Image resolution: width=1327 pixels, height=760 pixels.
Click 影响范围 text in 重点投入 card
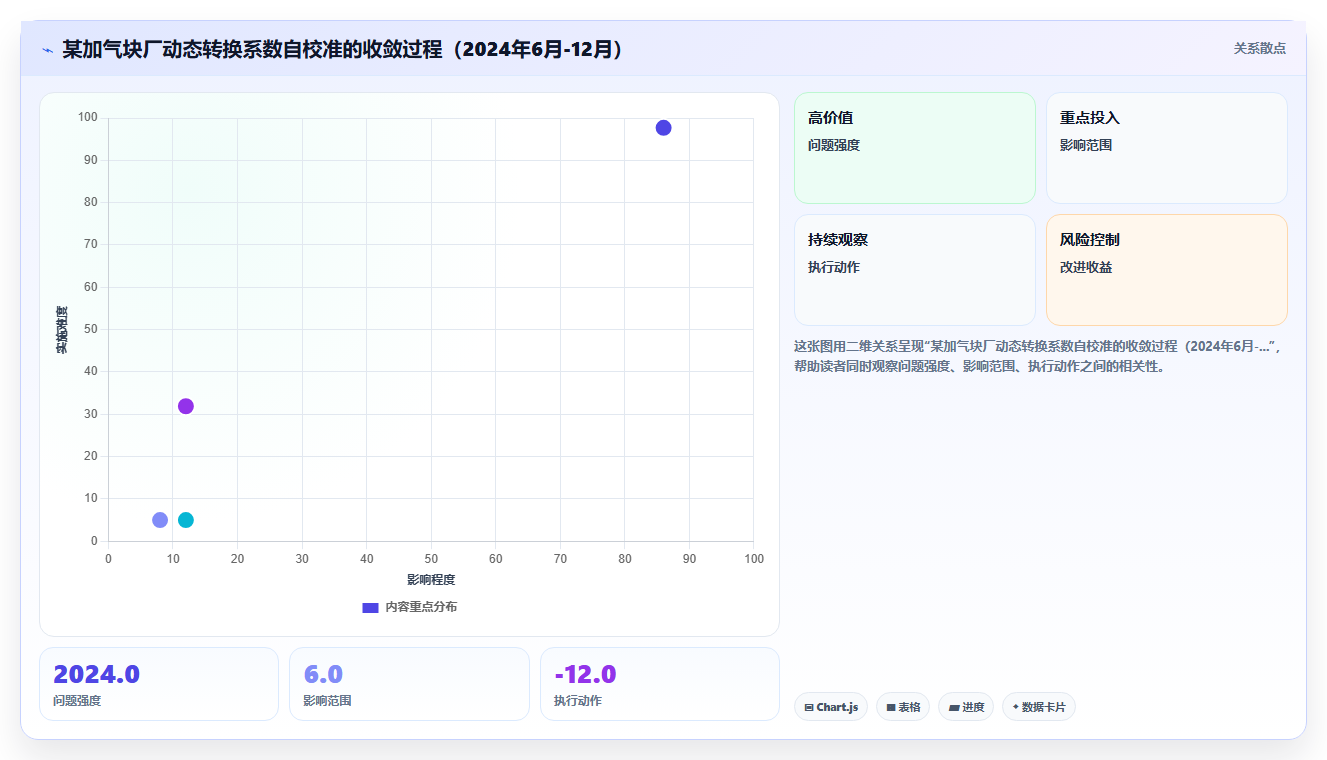click(x=1086, y=145)
